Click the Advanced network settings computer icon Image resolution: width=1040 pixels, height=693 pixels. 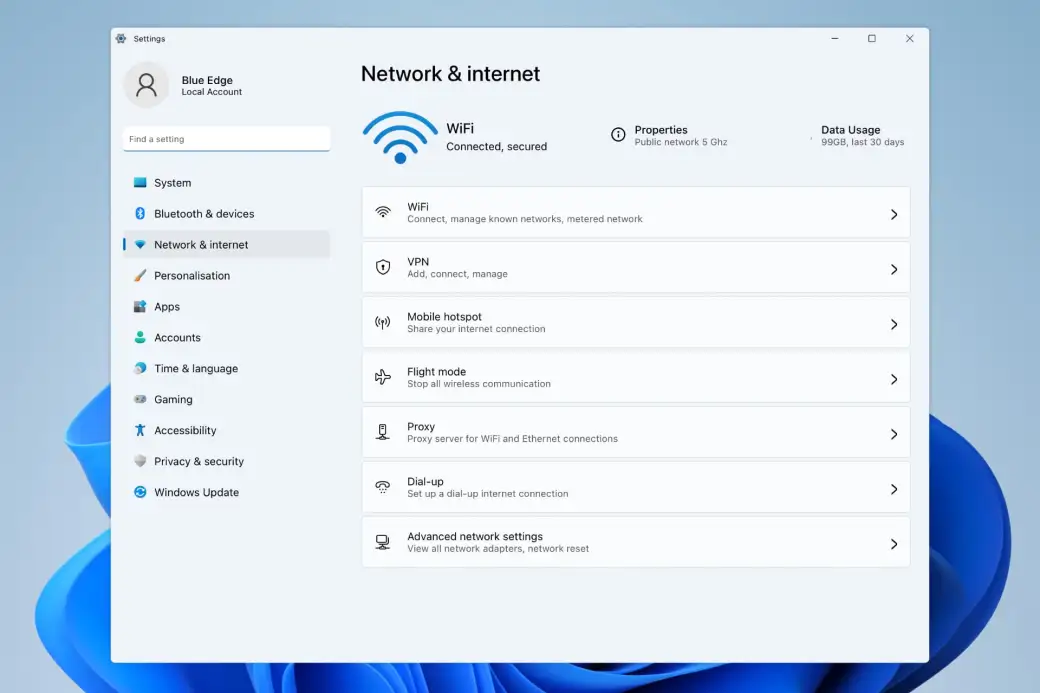(x=383, y=542)
